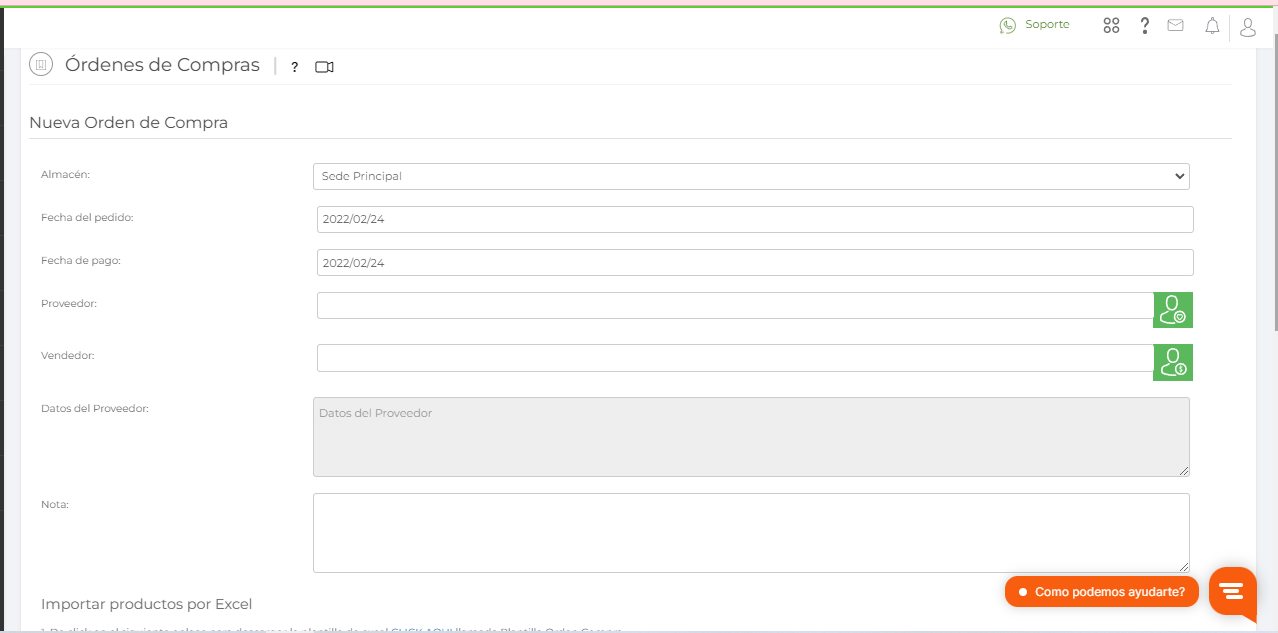
Task: Click the green add-vendor icon beside Vendedor
Action: pos(1172,362)
